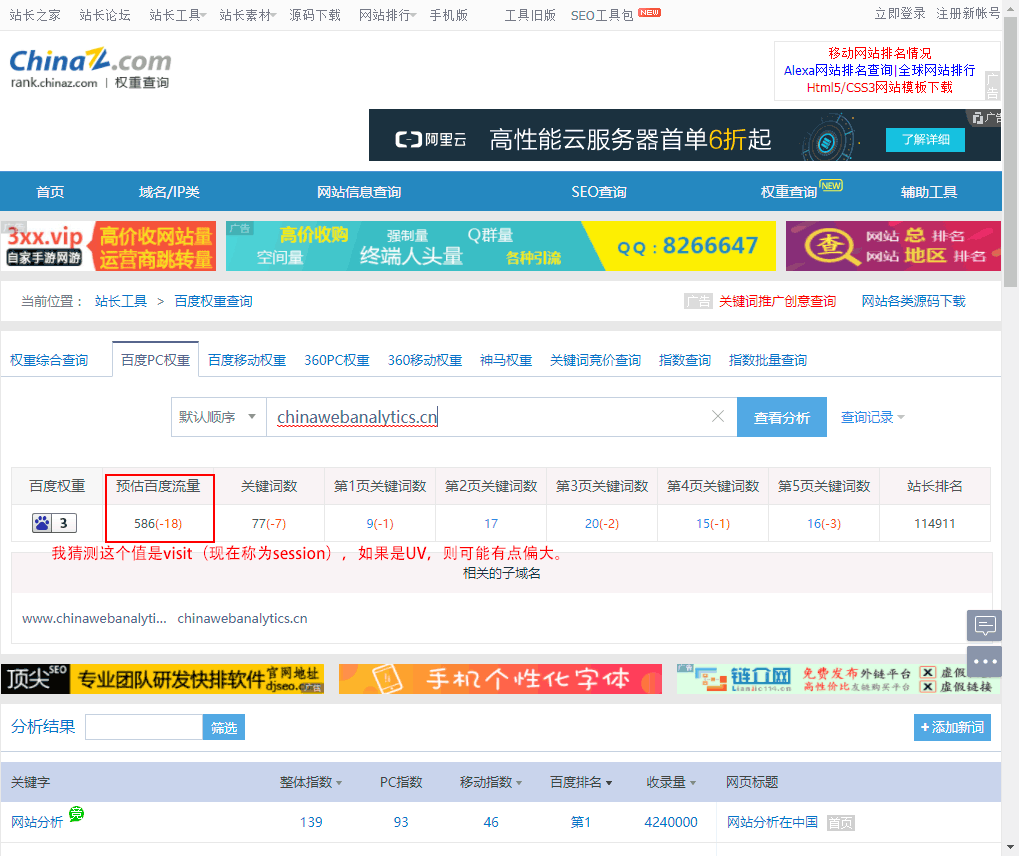The image size is (1019, 856).
Task: Click the 筛选 filter button
Action: [224, 728]
